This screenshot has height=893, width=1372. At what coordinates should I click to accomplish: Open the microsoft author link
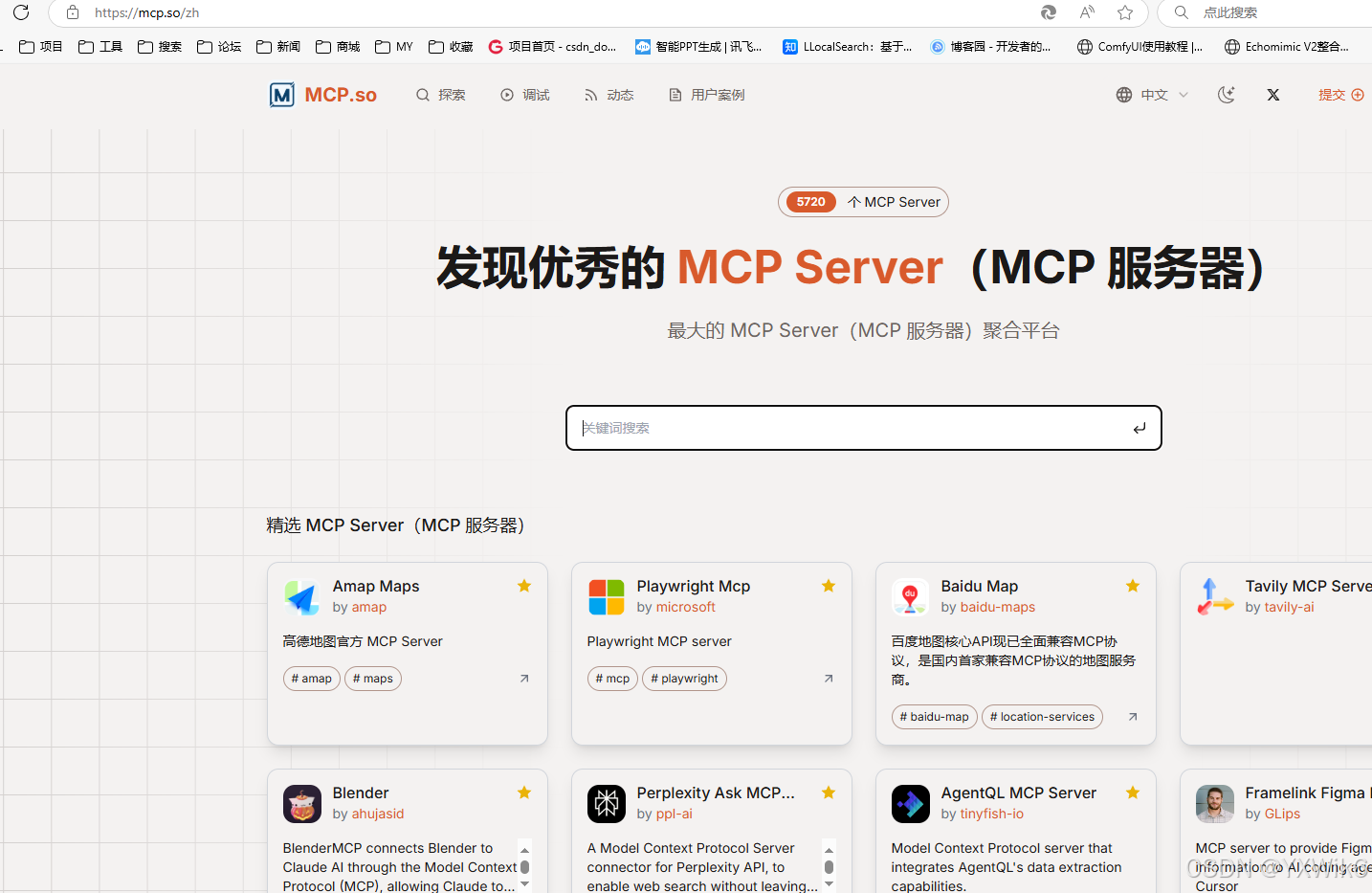point(685,607)
